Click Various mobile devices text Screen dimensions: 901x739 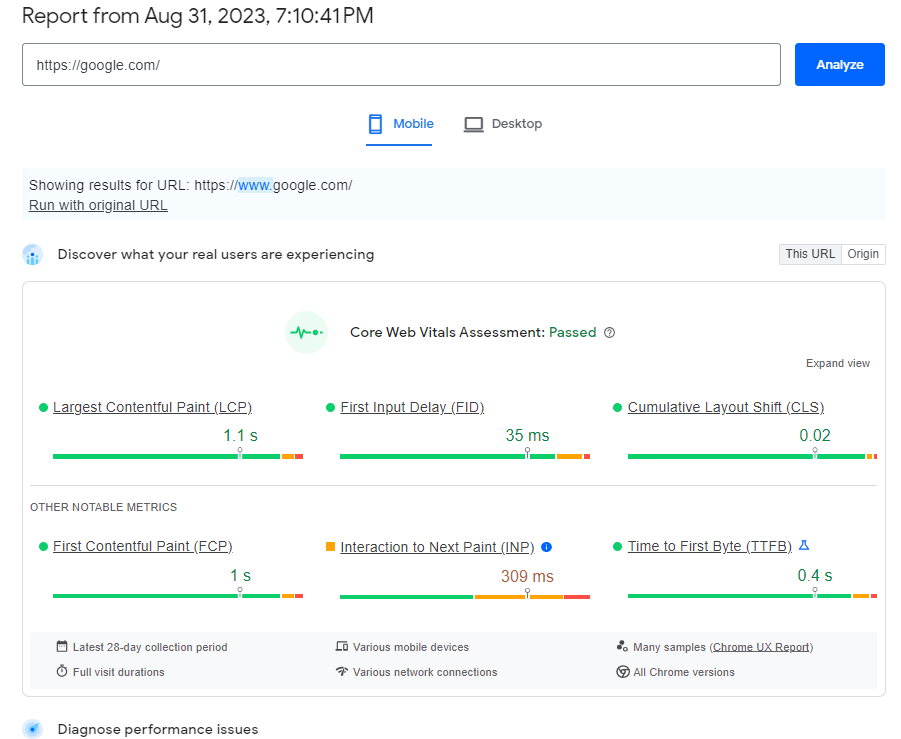pos(411,647)
